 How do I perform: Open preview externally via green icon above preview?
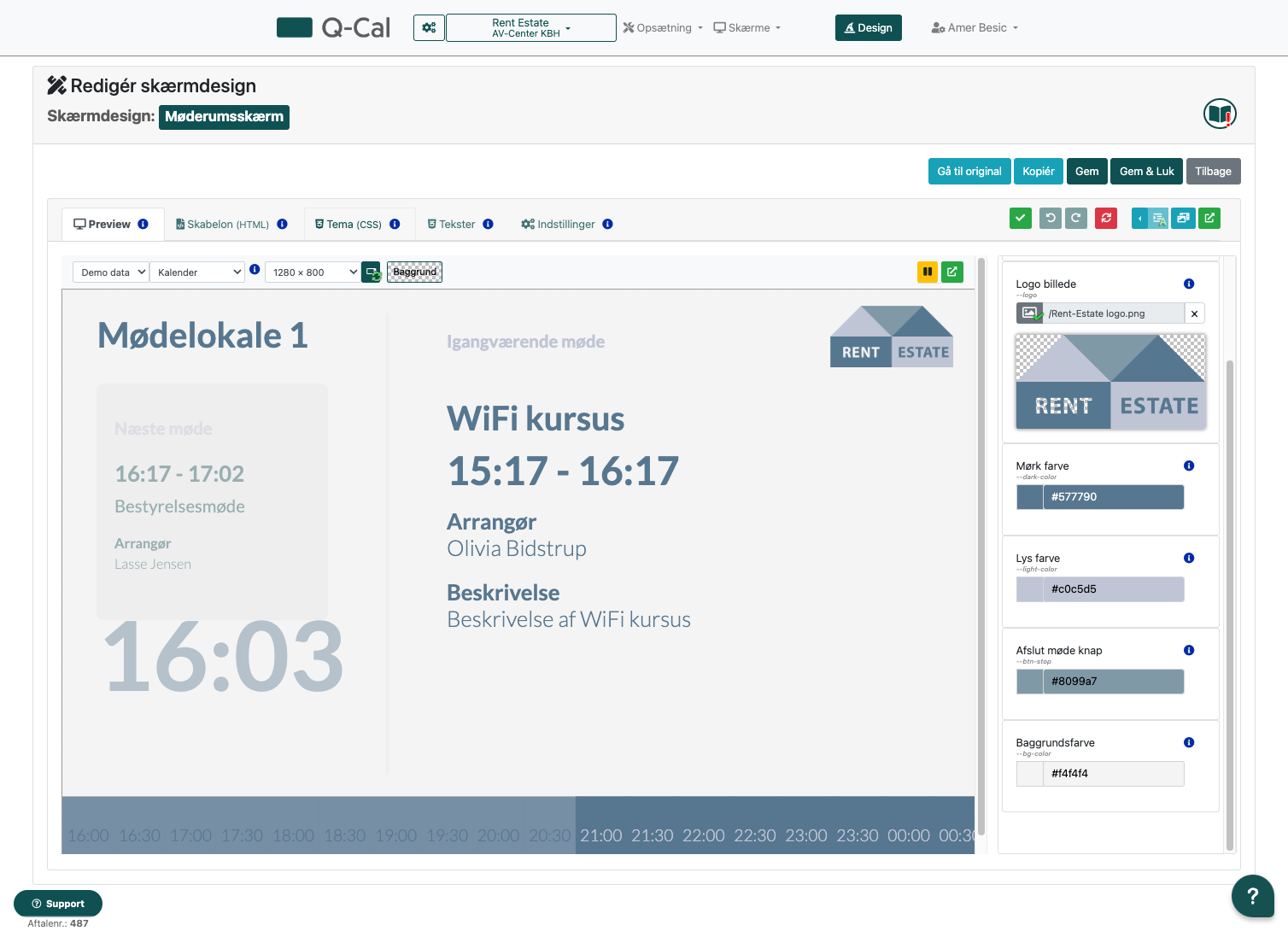pyautogui.click(x=952, y=272)
